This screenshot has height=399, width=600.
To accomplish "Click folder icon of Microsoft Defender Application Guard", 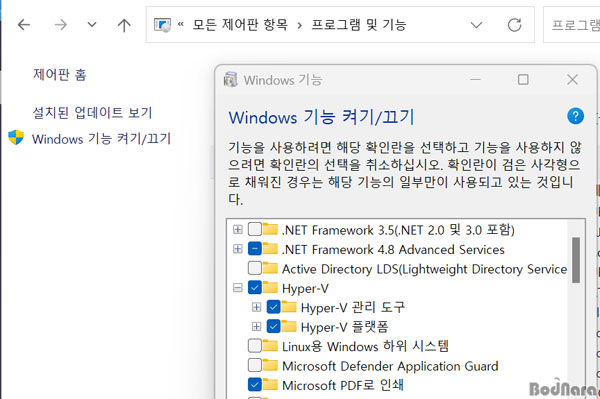I will point(270,365).
